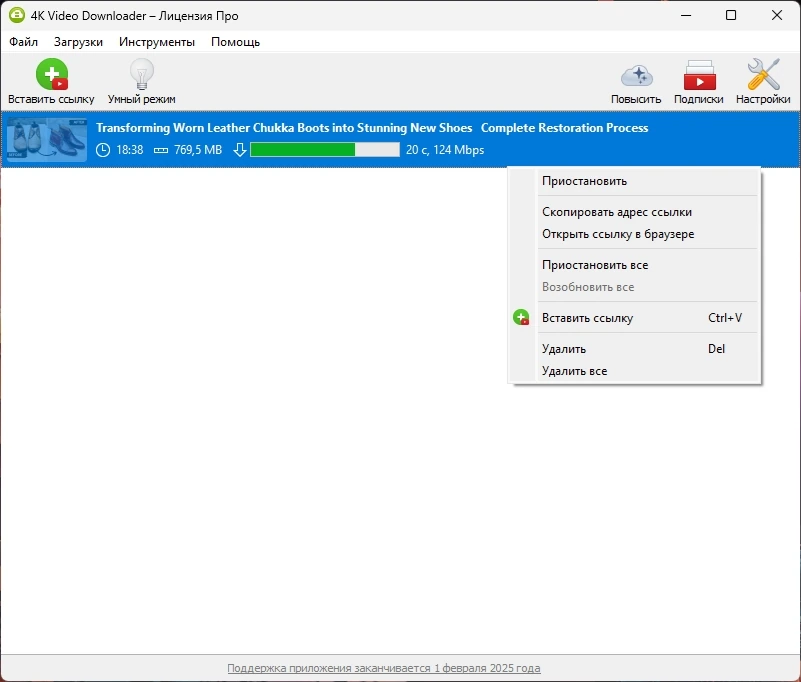Open the Файл menu
The image size is (801, 682).
(23, 42)
